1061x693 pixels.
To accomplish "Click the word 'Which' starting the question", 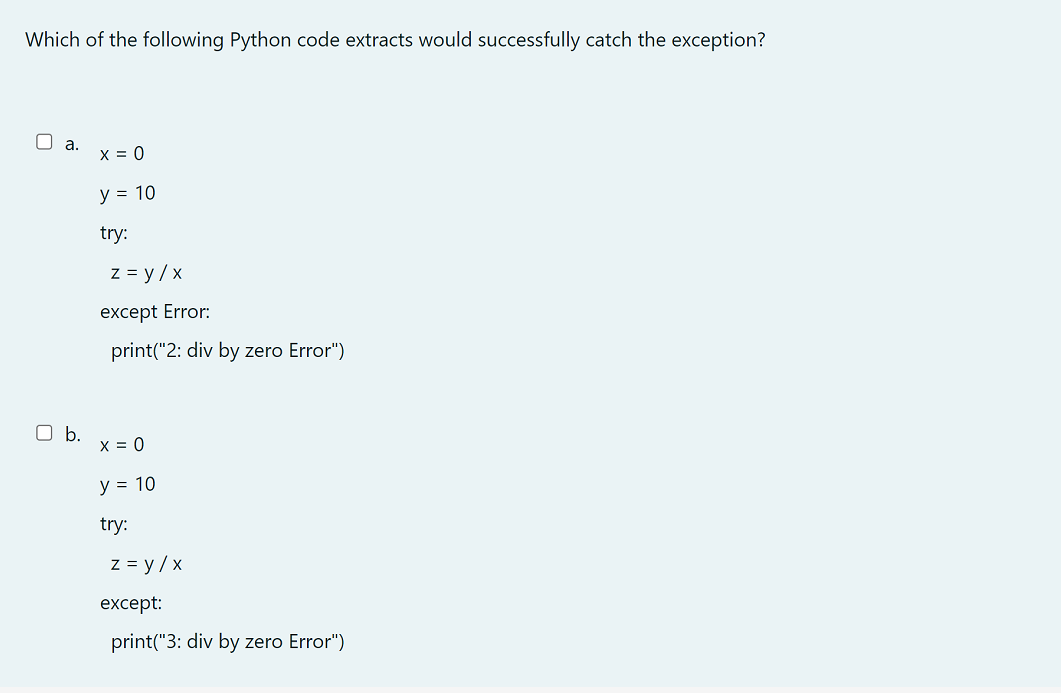I will click(52, 40).
